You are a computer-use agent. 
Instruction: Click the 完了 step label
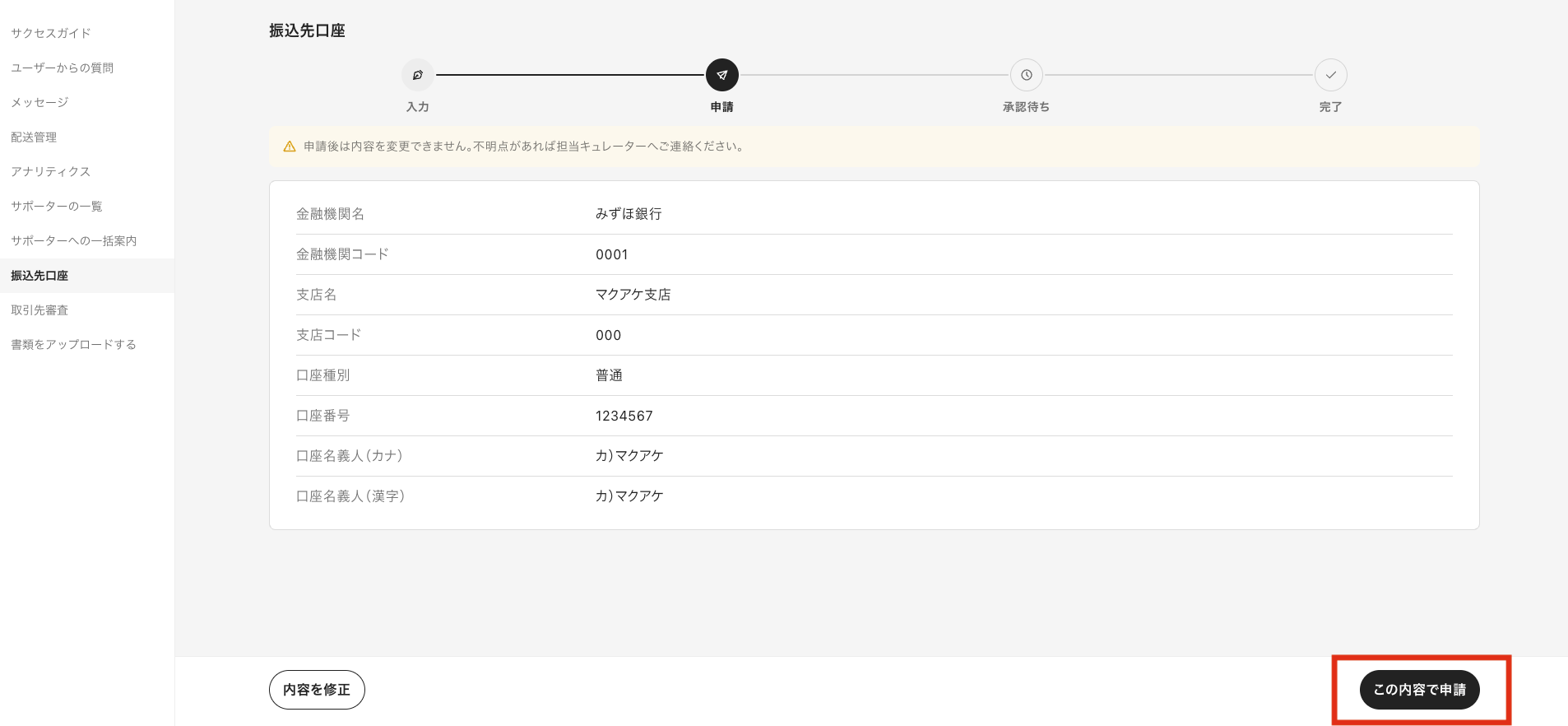pyautogui.click(x=1331, y=107)
